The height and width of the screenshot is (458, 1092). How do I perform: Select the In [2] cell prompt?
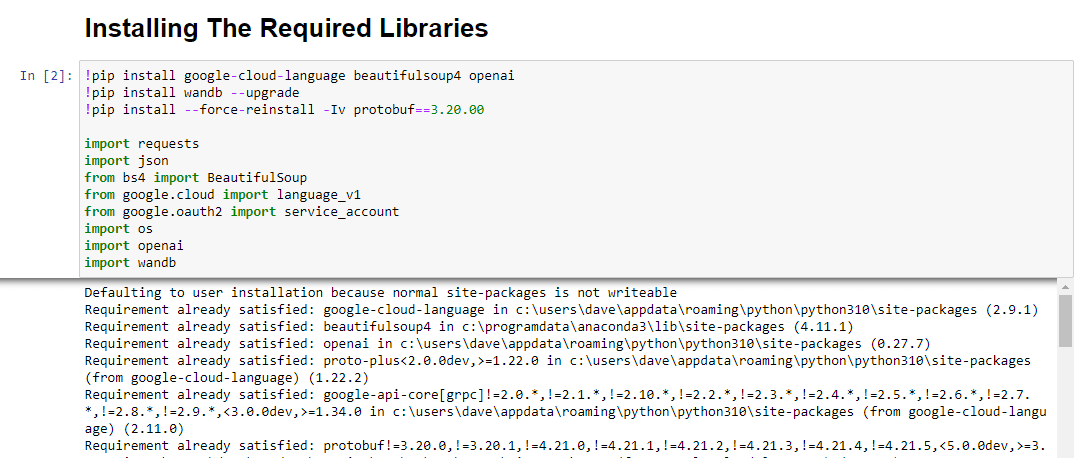click(46, 76)
